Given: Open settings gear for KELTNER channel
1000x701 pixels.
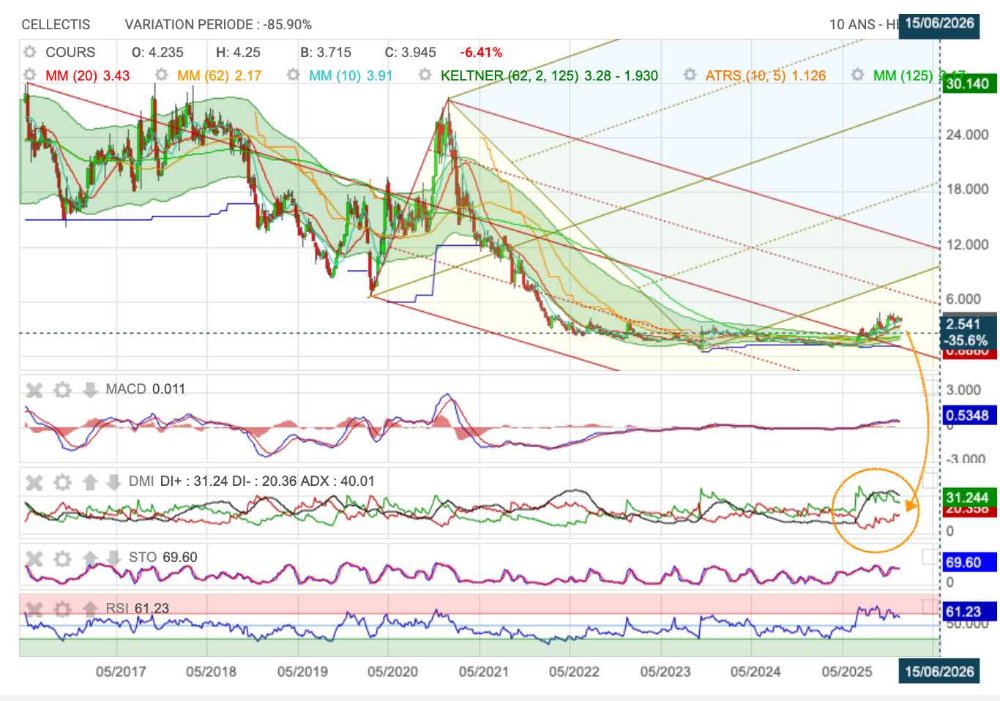Looking at the screenshot, I should 425,75.
